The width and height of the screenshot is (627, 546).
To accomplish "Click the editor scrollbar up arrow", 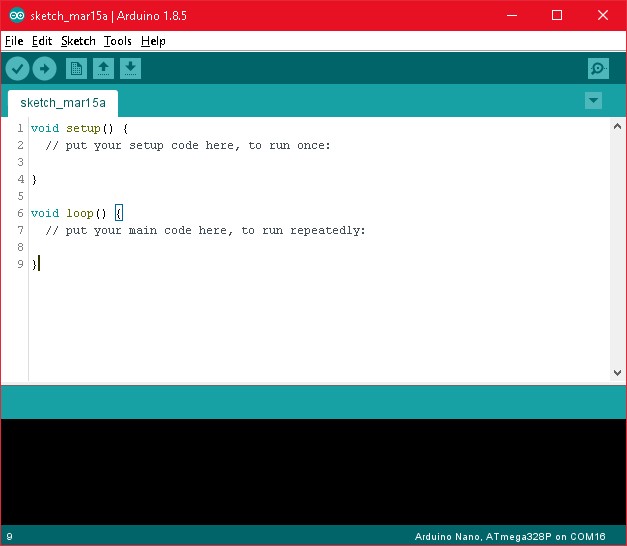I will coord(617,126).
